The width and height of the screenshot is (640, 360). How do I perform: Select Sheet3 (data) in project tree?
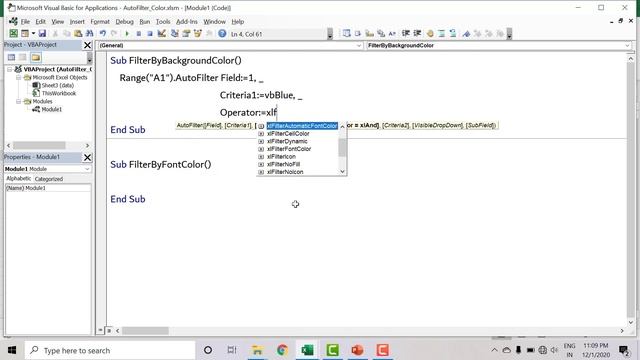58,85
